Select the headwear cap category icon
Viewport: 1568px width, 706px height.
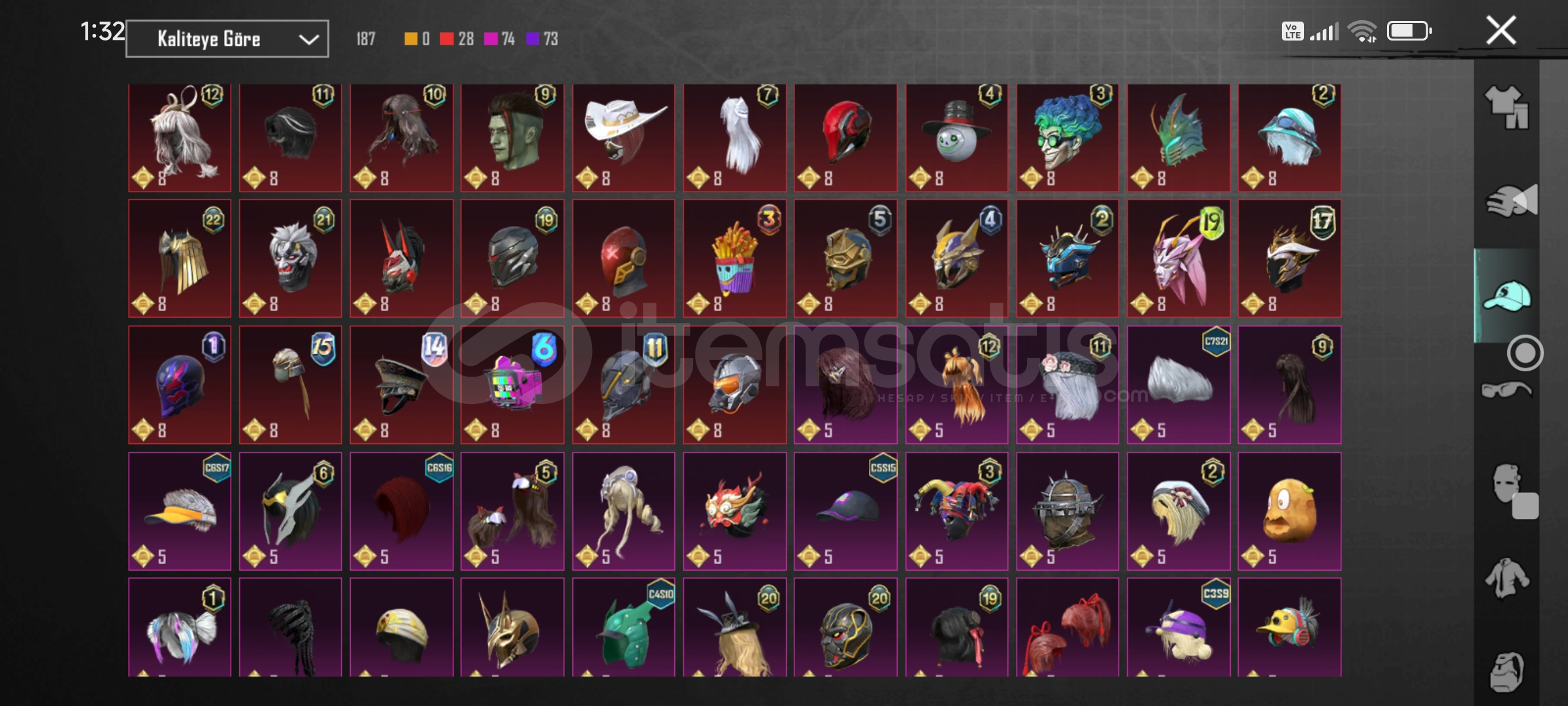point(1507,295)
